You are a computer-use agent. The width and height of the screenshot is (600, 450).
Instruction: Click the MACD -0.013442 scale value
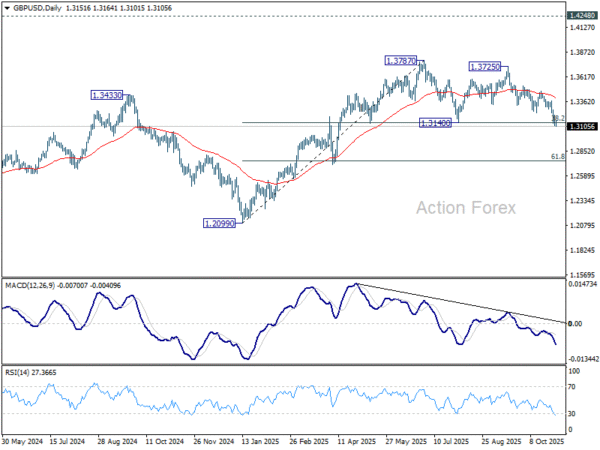(583, 359)
